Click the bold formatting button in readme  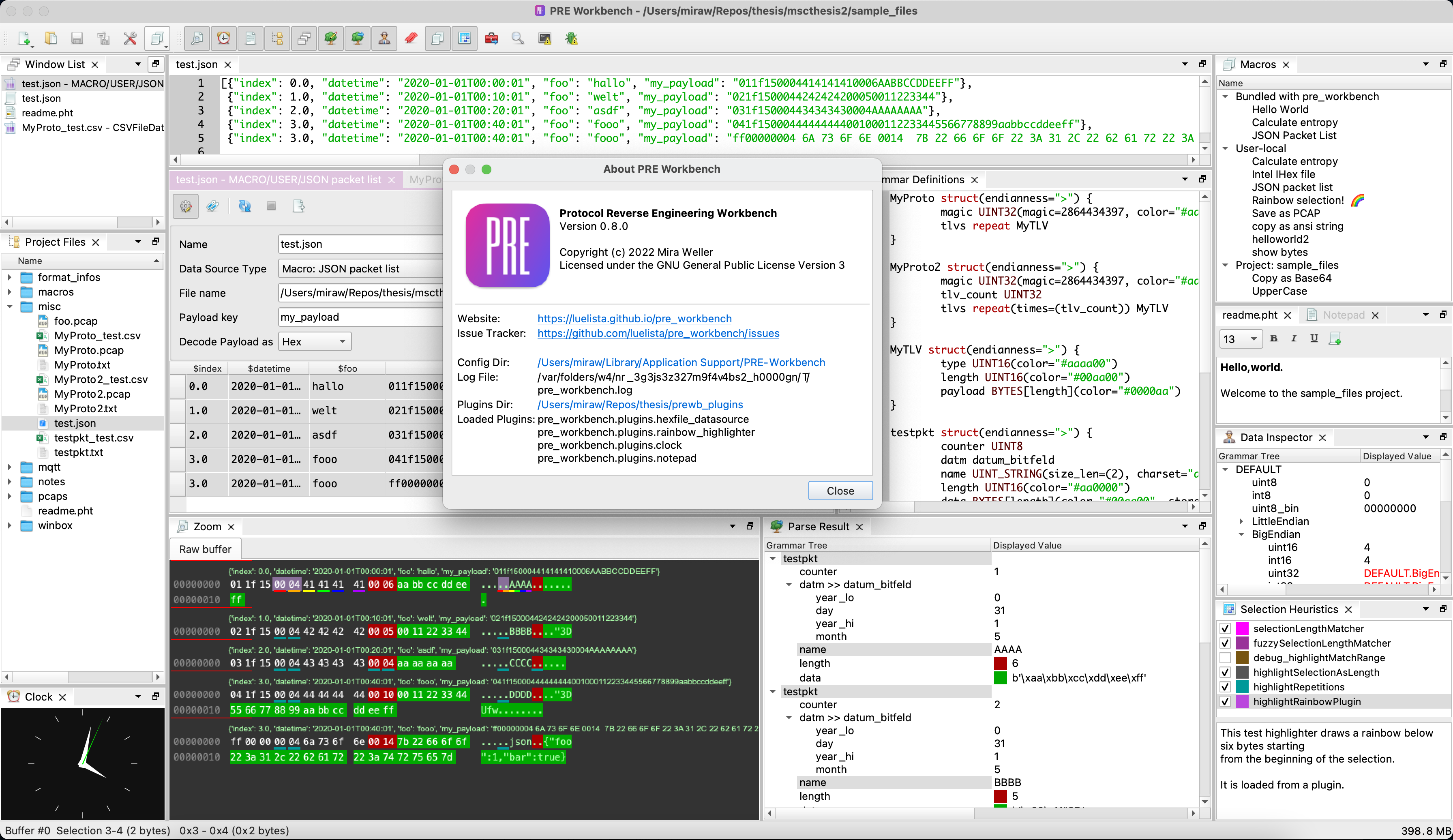pos(1274,339)
